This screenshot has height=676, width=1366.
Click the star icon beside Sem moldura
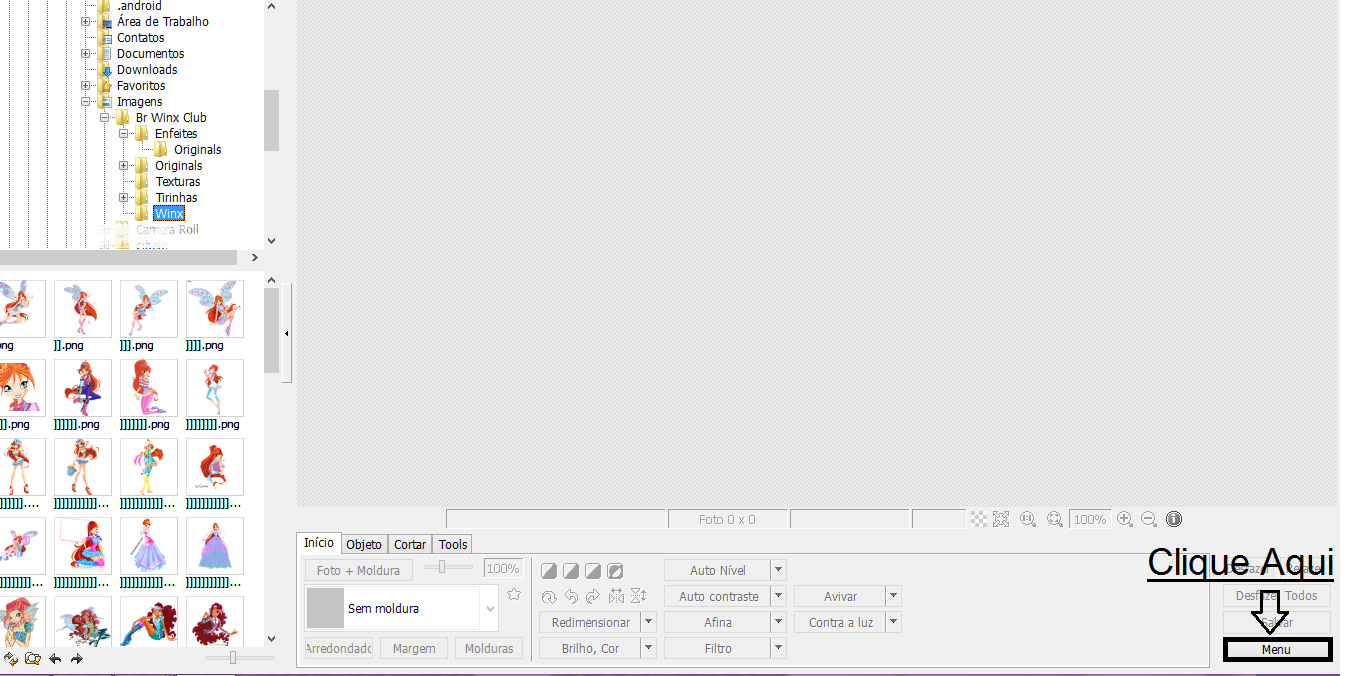[514, 594]
